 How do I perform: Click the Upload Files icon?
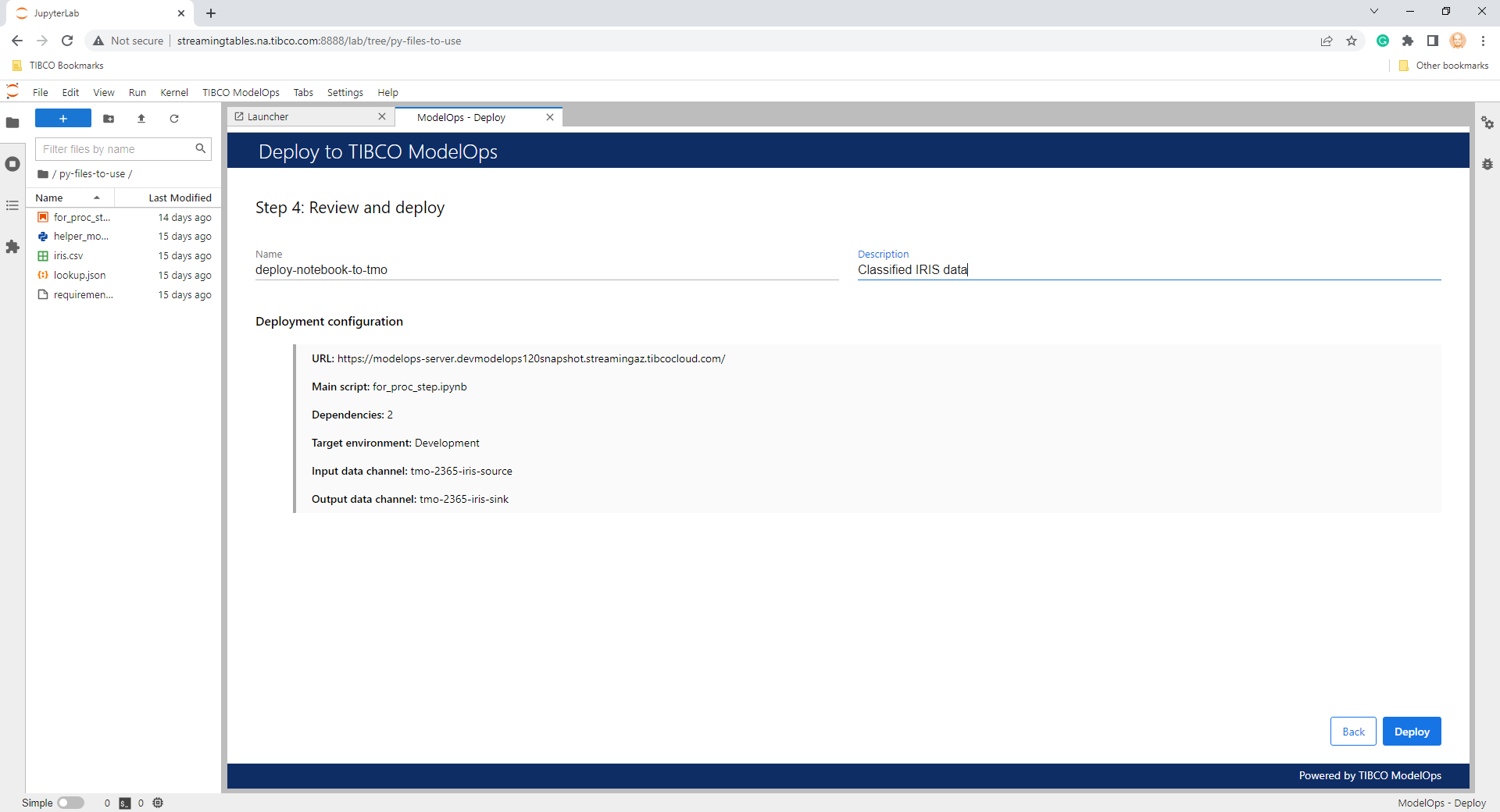(141, 119)
